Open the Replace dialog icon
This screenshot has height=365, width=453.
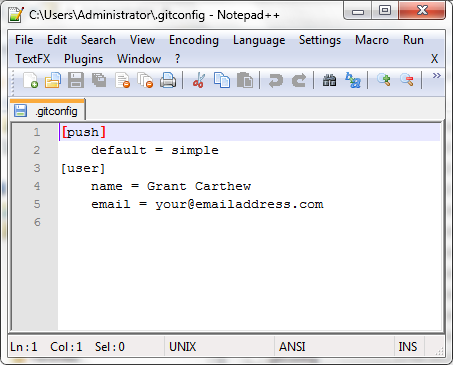[x=353, y=80]
